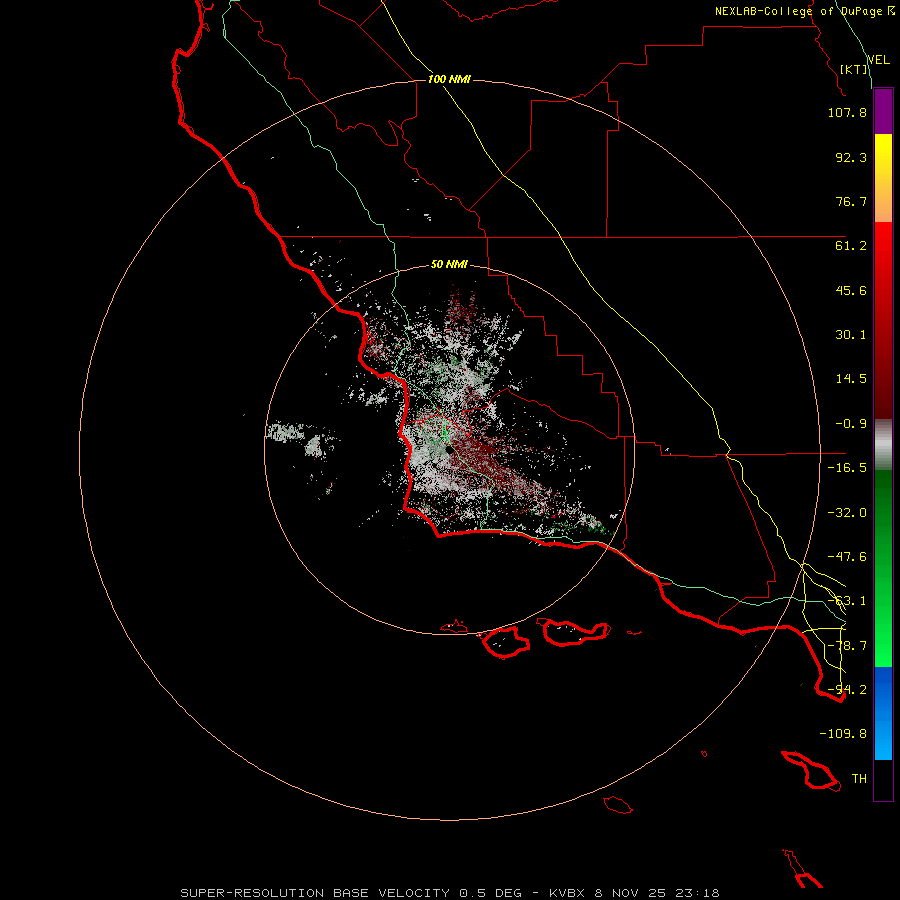The width and height of the screenshot is (900, 900).
Task: Click the '8 NOV 25 23:18' timestamp
Action: [x=657, y=893]
